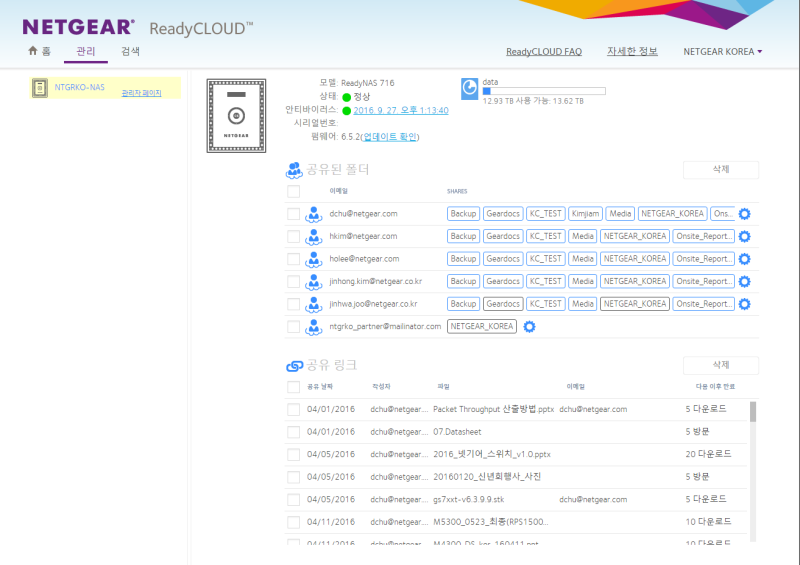Click the NTGRKO-NAS device icon in sidebar
The width and height of the screenshot is (800, 565).
coord(40,88)
